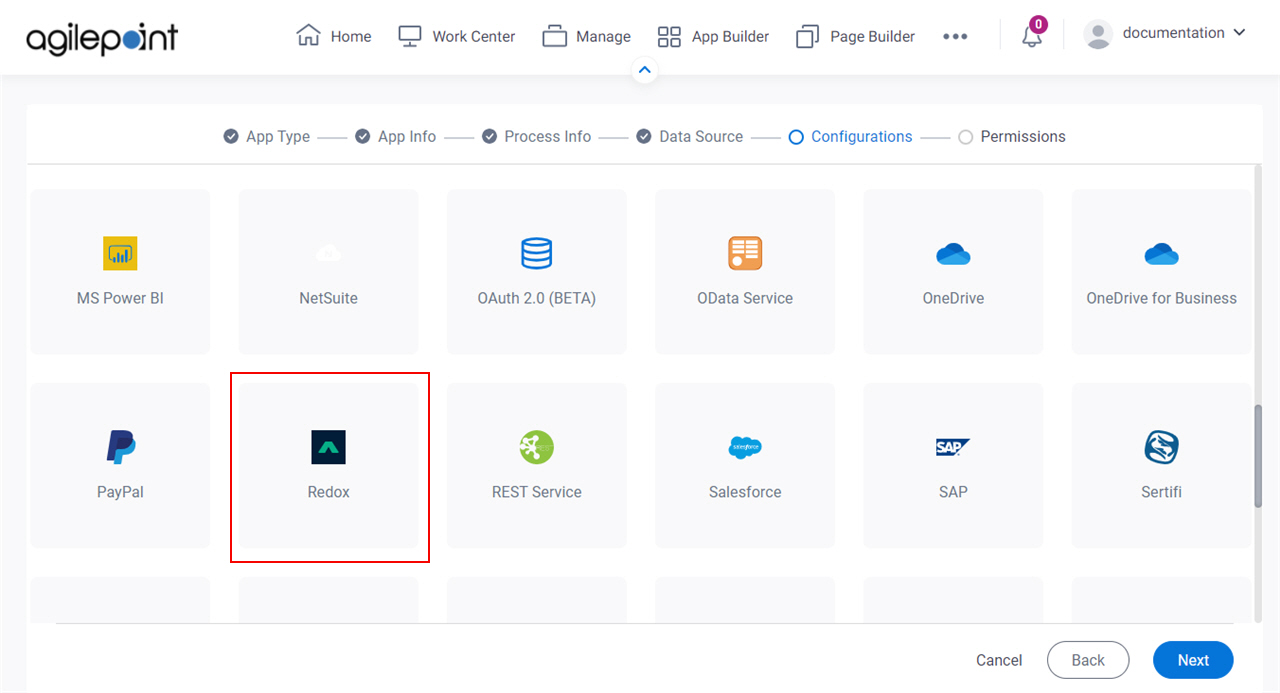Select the OData Service icon
Viewport: 1280px width, 693px height.
tap(745, 253)
